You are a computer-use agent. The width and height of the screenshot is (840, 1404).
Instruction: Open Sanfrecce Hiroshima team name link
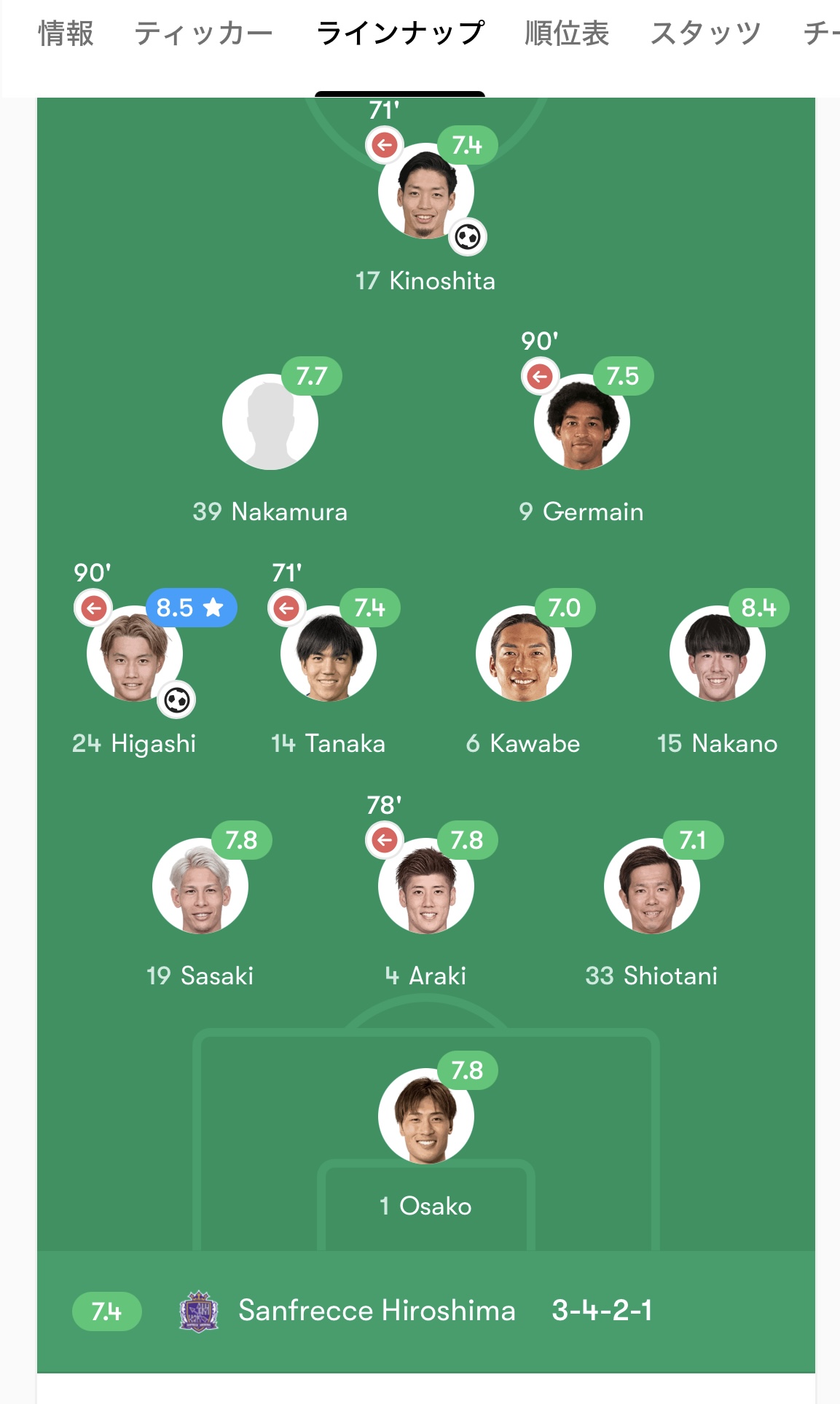[377, 1311]
